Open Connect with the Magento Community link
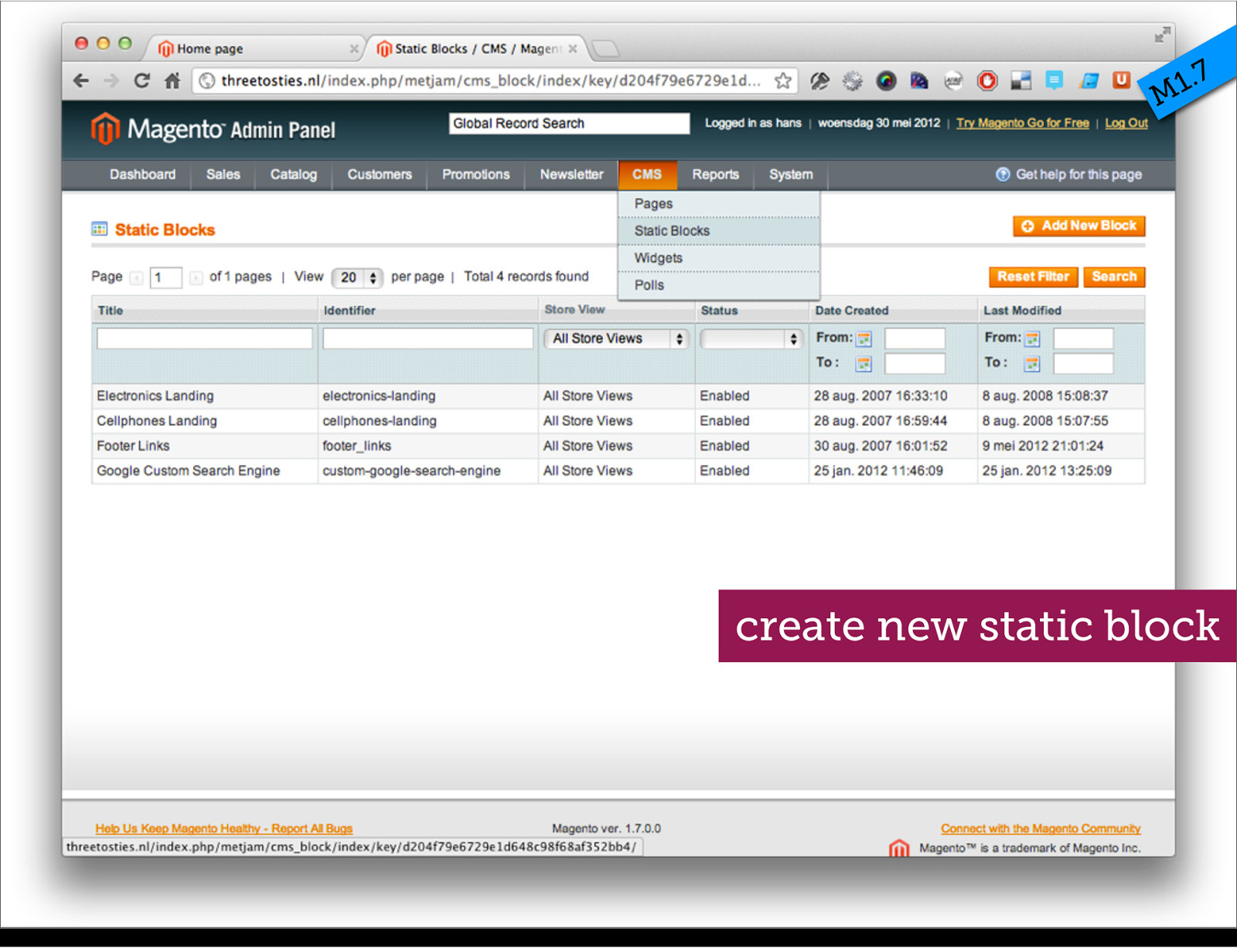1237x952 pixels. tap(1041, 828)
